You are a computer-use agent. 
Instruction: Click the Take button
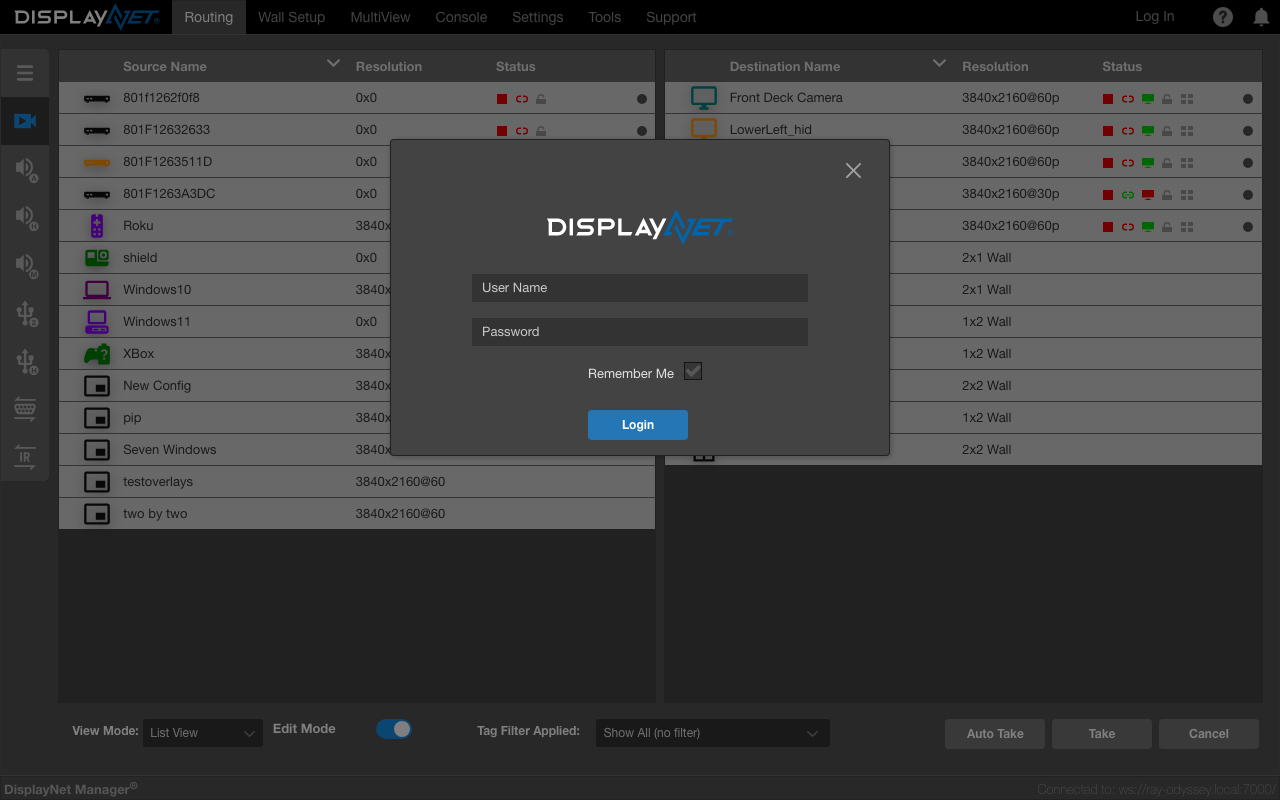click(x=1102, y=734)
